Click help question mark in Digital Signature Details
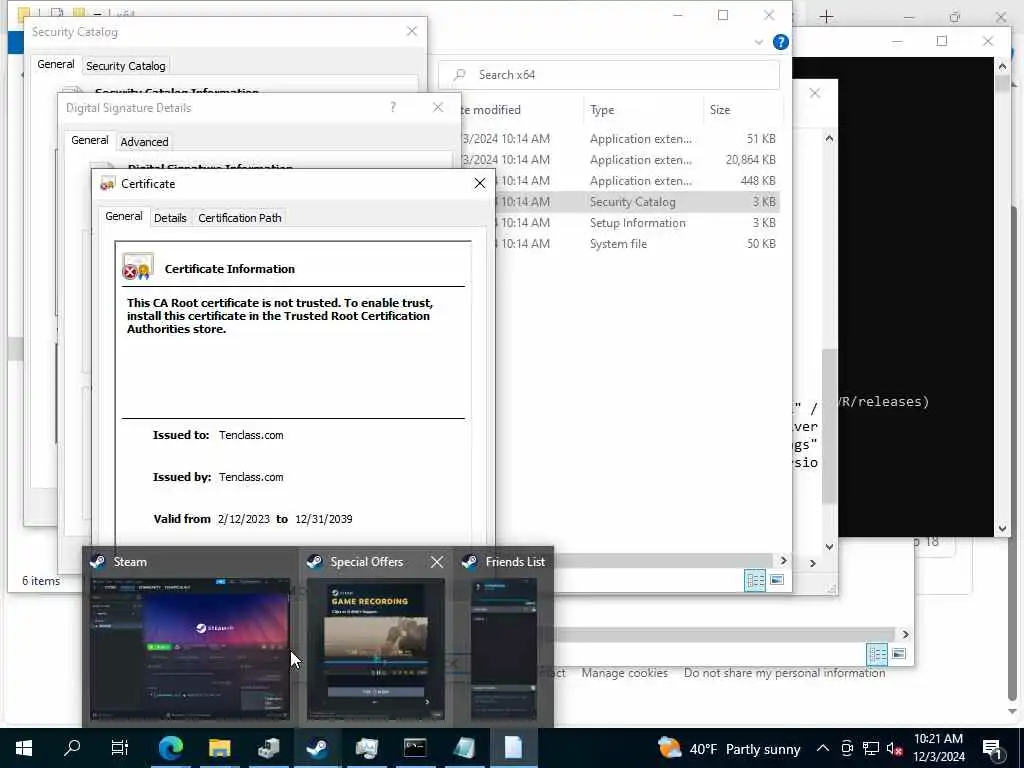Screen dimensions: 1024x768 tap(392, 107)
